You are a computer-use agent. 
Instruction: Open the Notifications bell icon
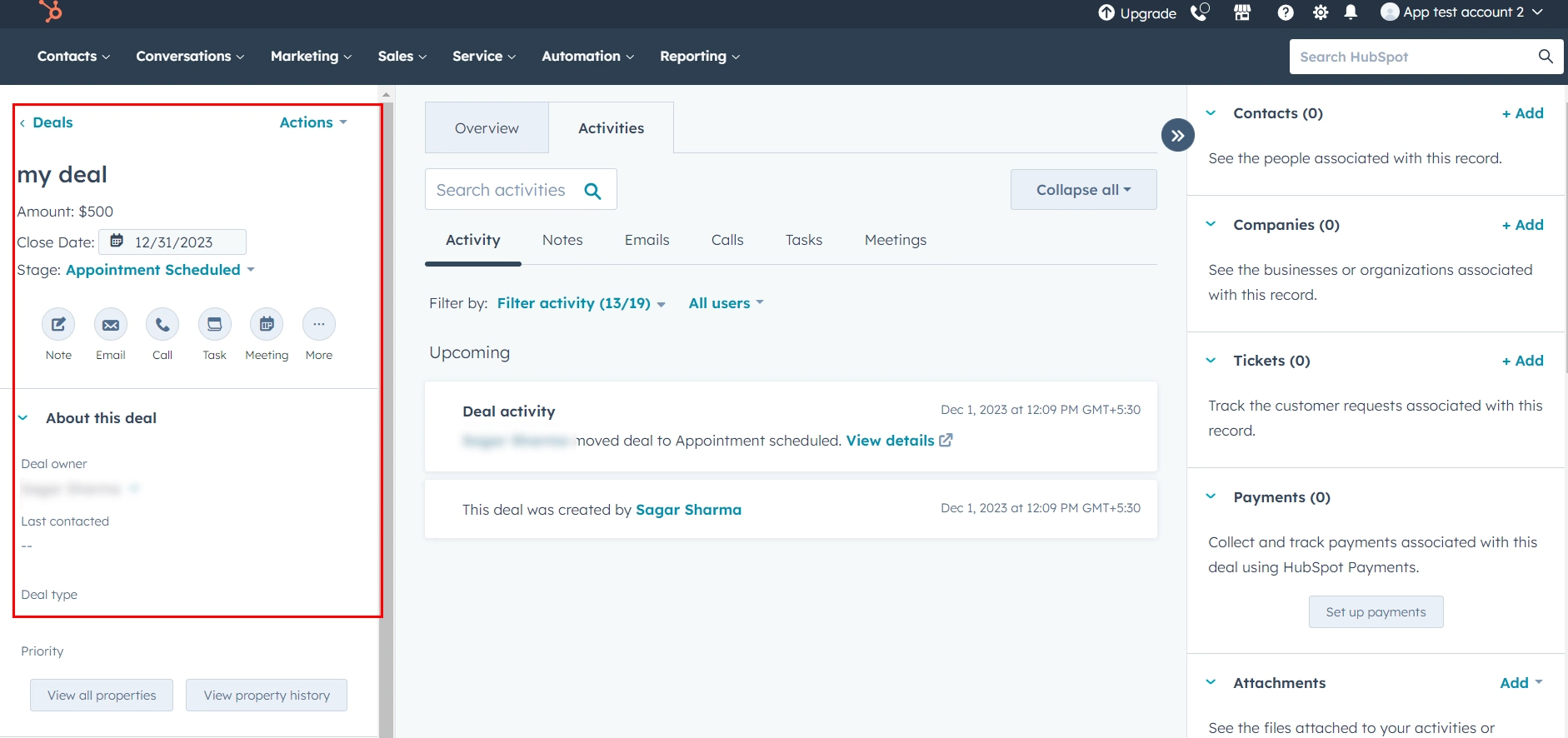coord(1351,12)
